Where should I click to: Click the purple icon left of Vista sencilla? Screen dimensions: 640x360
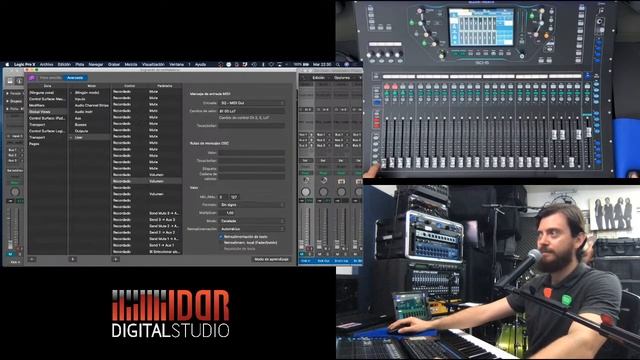pyautogui.click(x=32, y=78)
